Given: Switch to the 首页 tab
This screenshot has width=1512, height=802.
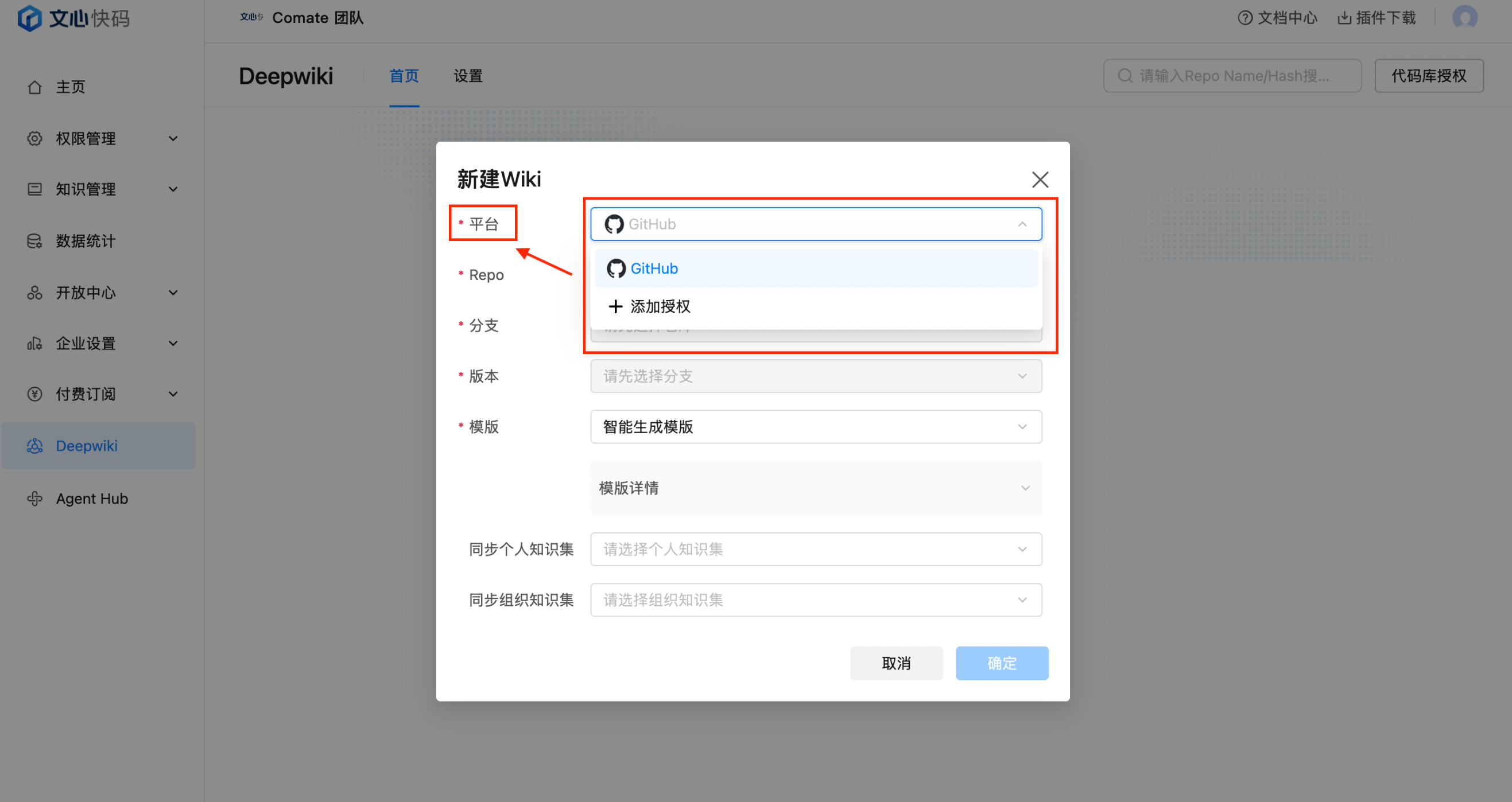Looking at the screenshot, I should pos(404,76).
